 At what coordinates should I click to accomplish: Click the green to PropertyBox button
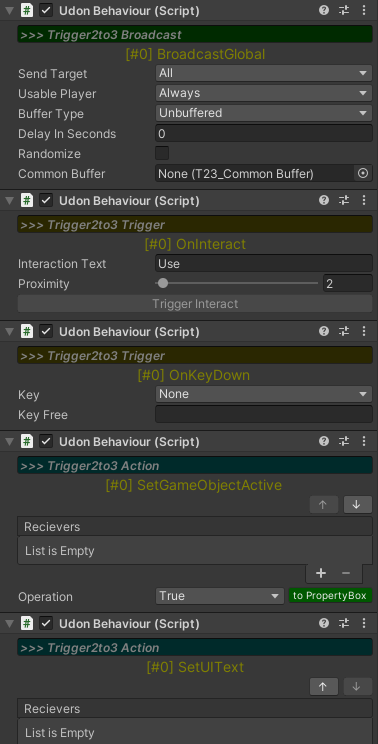(330, 595)
